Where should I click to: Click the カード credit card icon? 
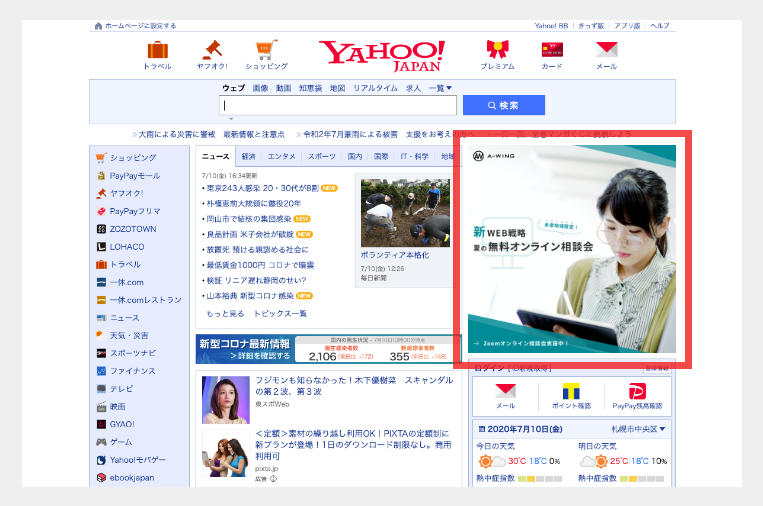click(x=552, y=50)
